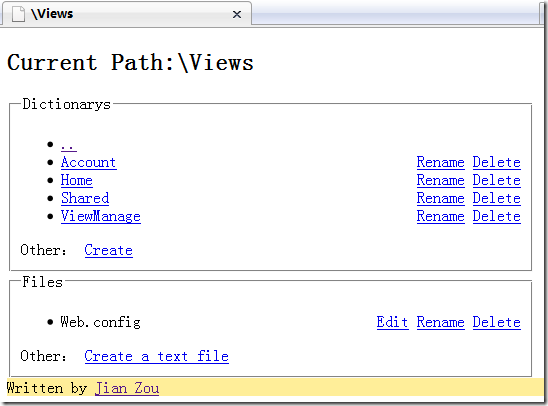Open the Home folder link
The height and width of the screenshot is (406, 548).
tap(77, 180)
